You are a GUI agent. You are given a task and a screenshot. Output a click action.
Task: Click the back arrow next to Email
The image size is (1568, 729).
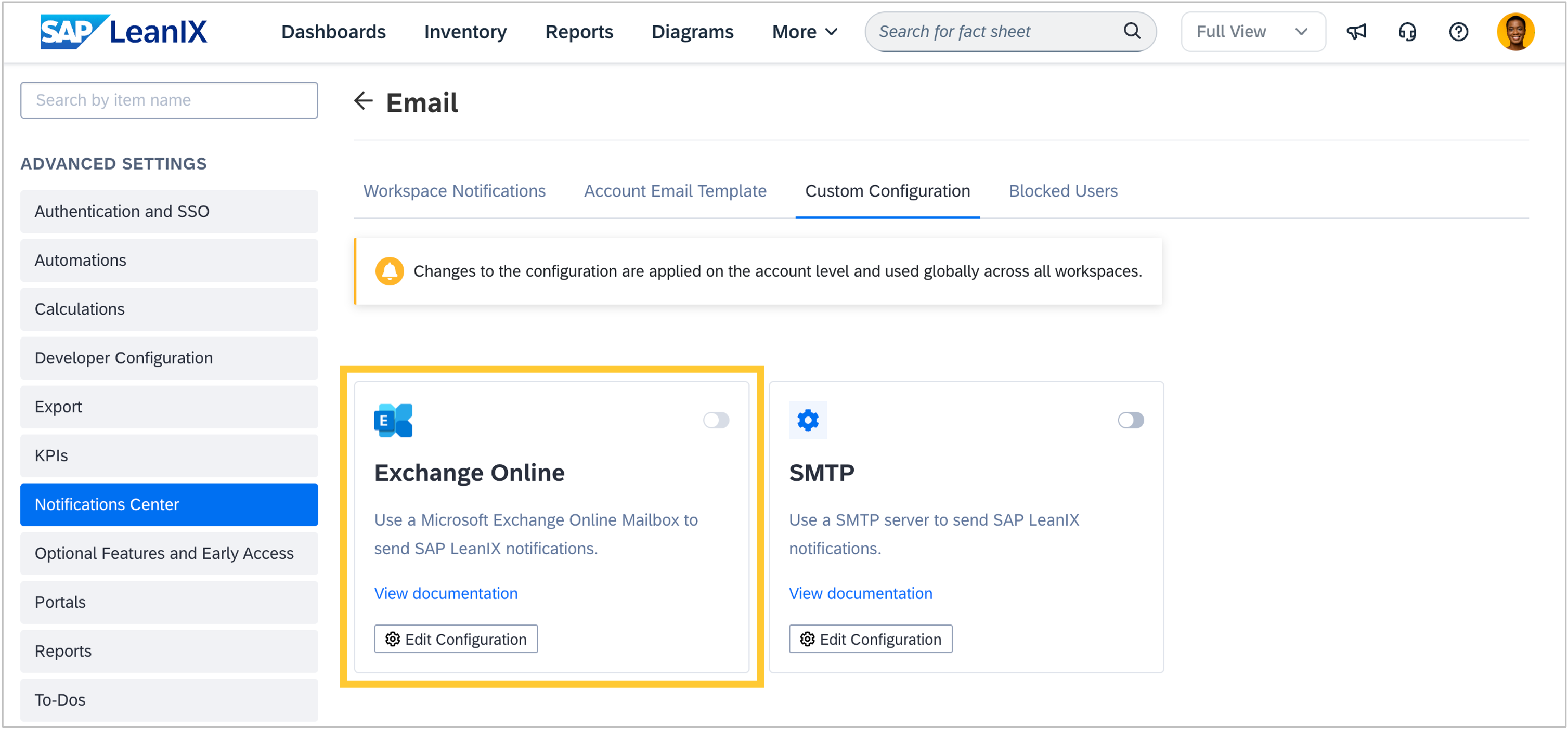(363, 101)
